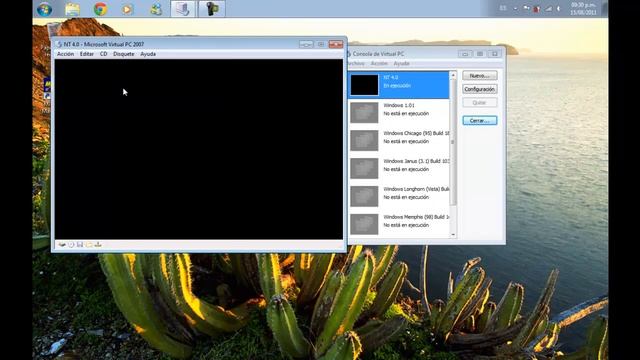Viewport: 640px width, 360px height.
Task: Open Windows Explorer from the taskbar
Action: point(72,9)
